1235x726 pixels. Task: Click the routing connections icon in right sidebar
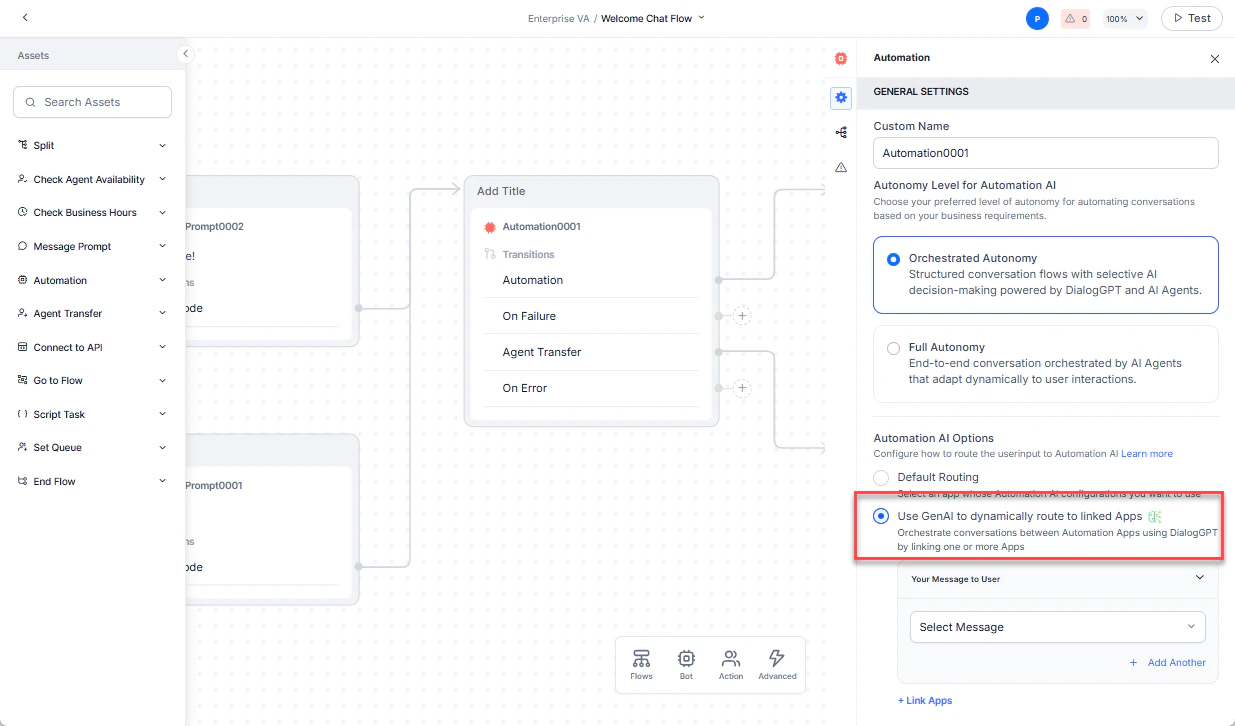point(840,132)
